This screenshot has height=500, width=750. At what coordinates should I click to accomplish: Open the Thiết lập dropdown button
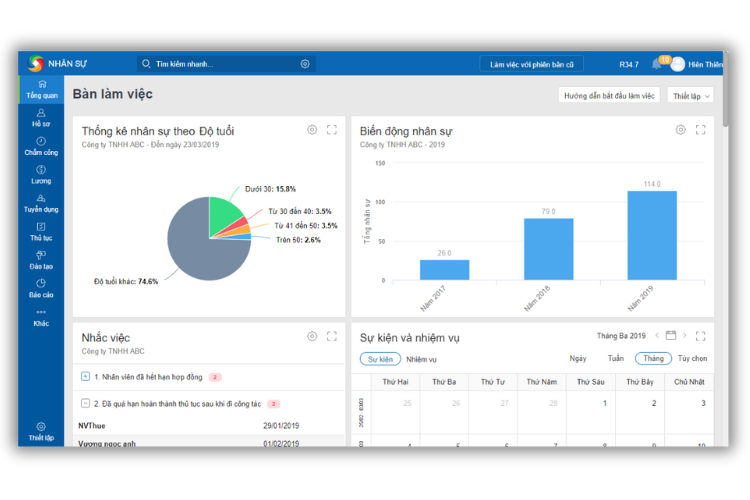[692, 95]
